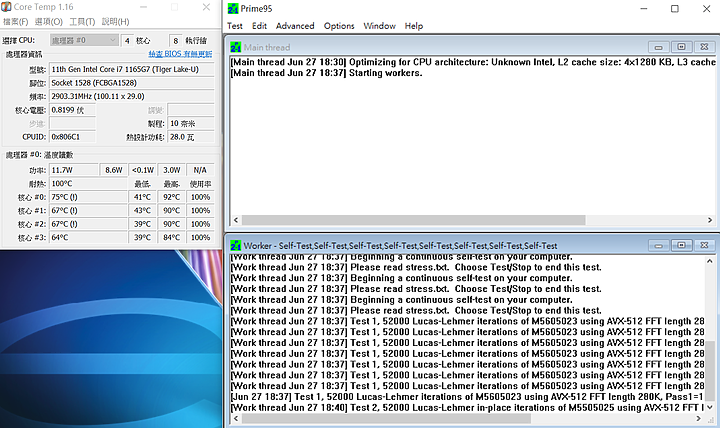The image size is (720, 428).
Task: Click the Worker window vertical scrollbar thumb
Action: (710, 370)
